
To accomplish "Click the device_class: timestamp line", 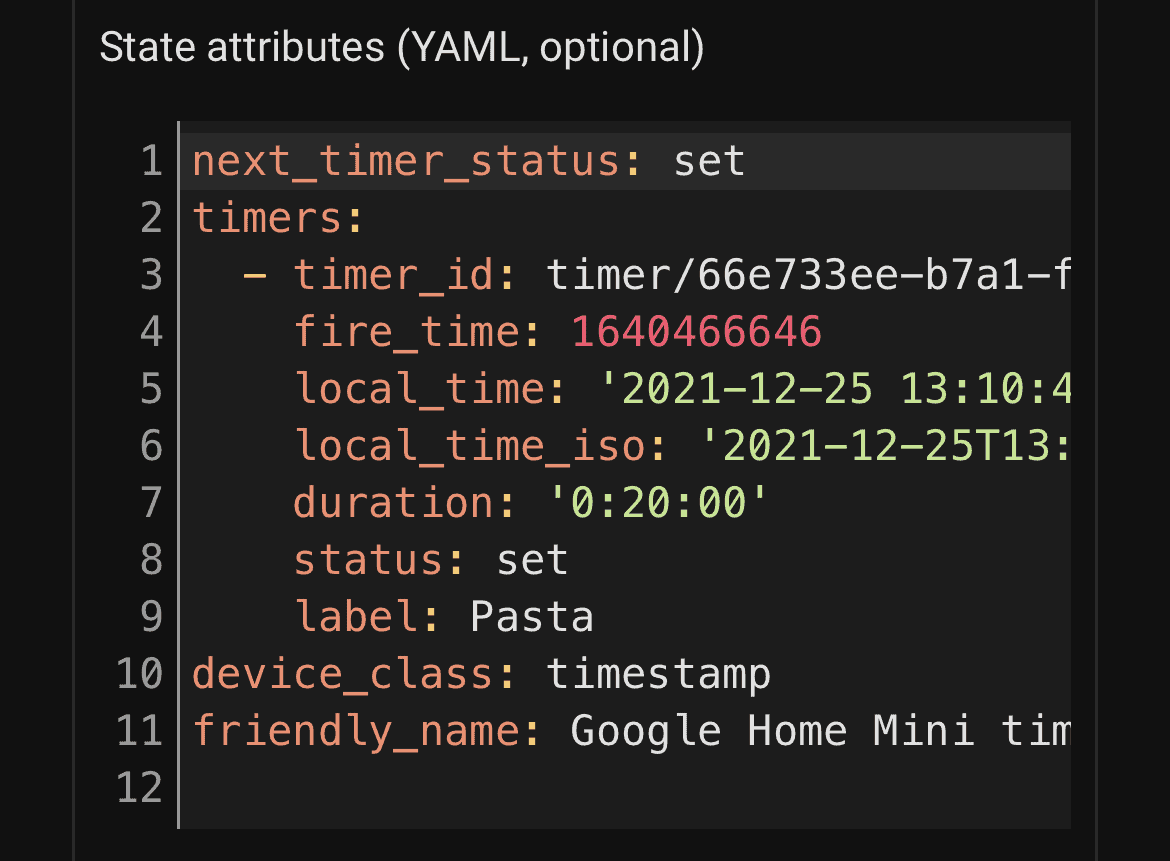I will click(480, 673).
